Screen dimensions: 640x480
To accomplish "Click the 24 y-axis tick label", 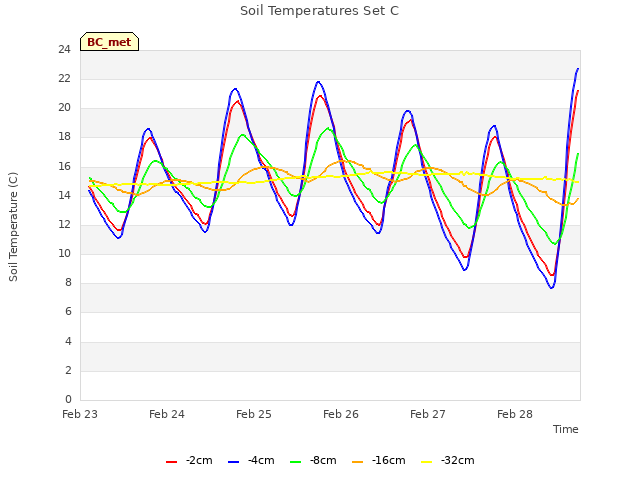I will (64, 50).
